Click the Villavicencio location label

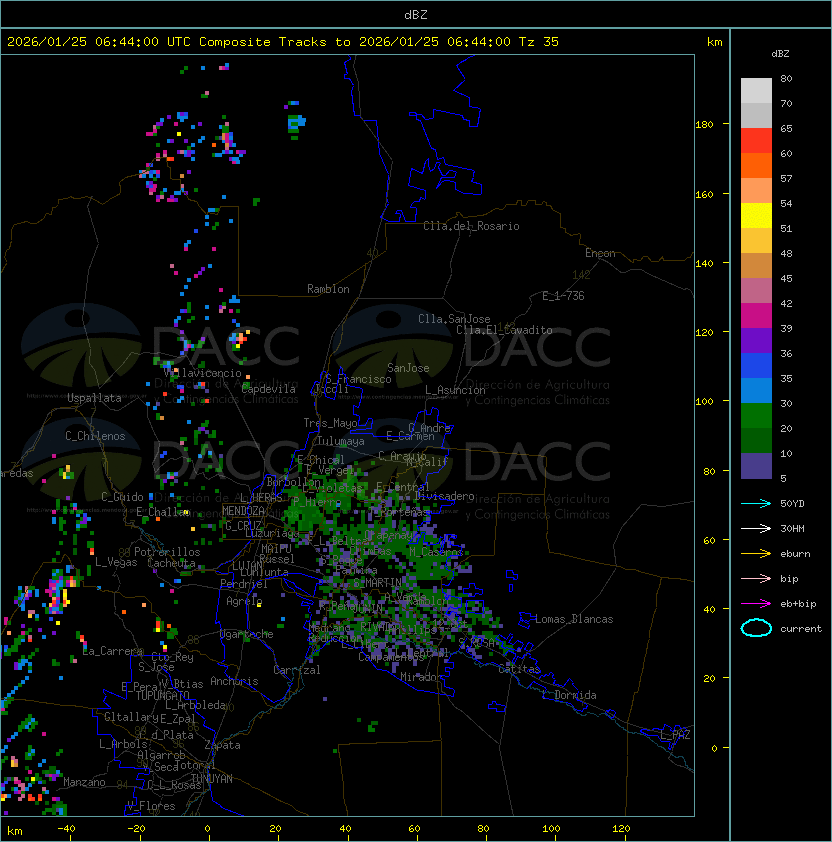[x=202, y=373]
